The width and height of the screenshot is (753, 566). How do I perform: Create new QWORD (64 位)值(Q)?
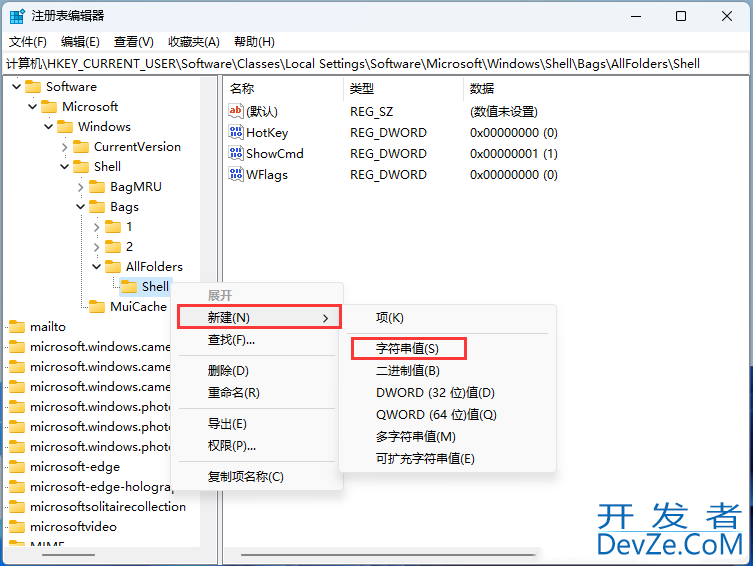(448, 415)
